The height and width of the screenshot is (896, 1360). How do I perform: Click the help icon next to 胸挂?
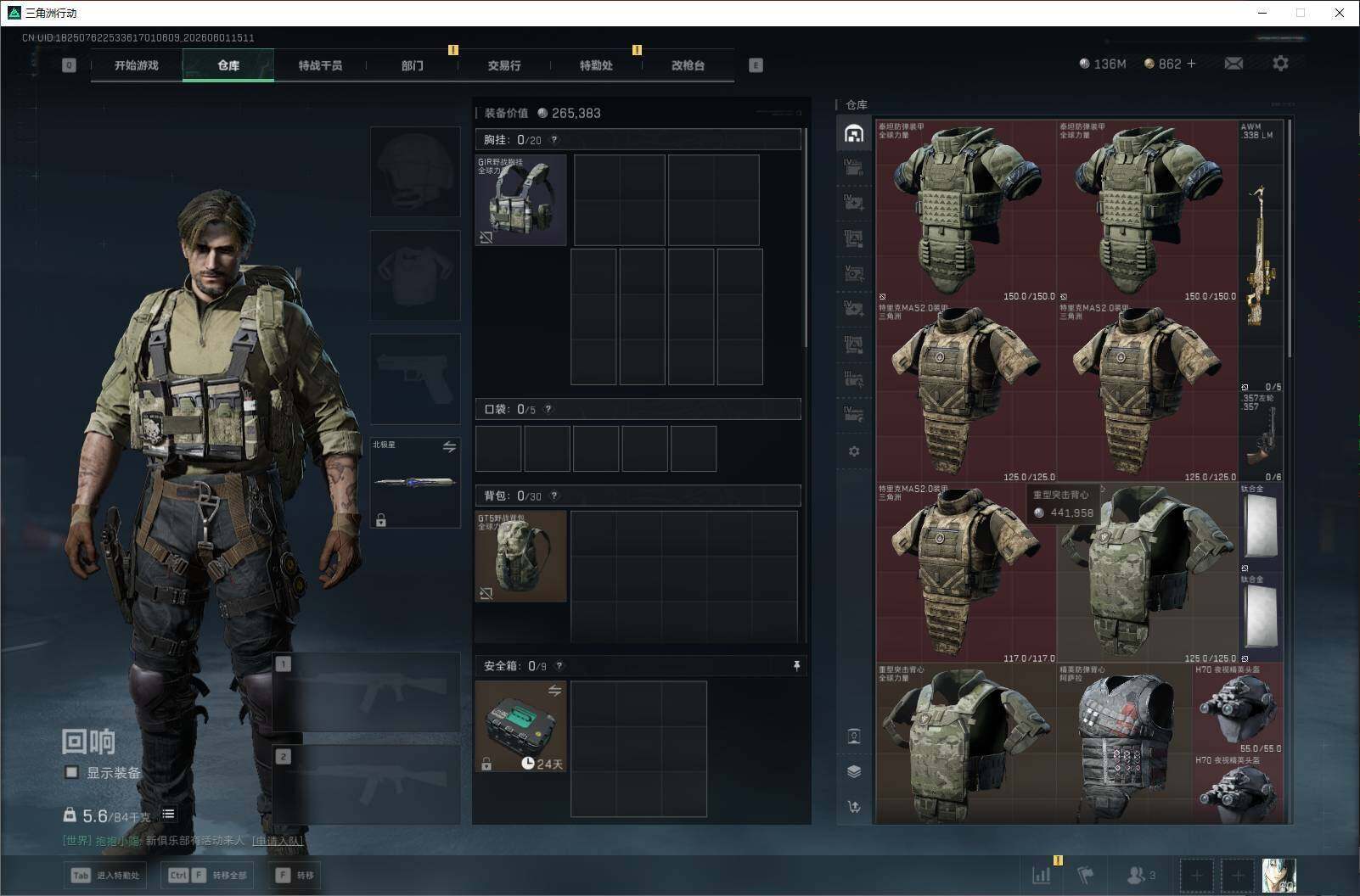click(554, 140)
